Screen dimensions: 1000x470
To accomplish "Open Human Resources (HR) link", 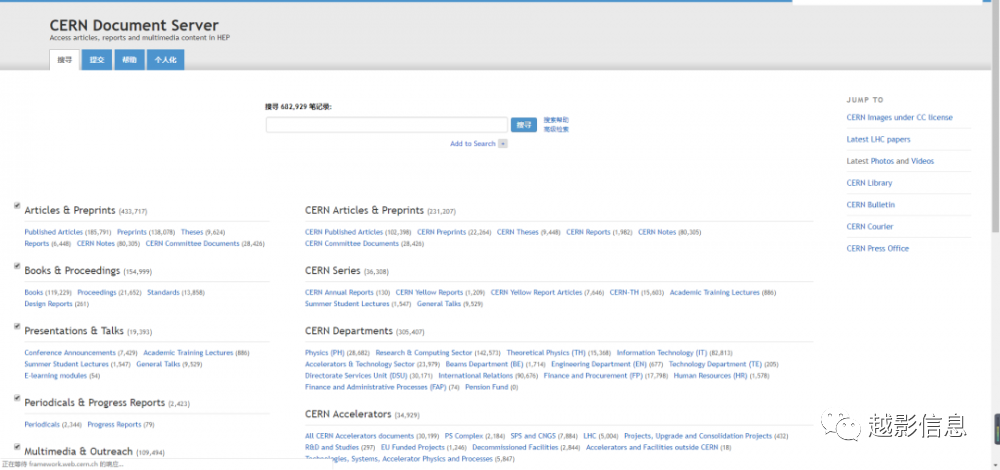I will 710,376.
